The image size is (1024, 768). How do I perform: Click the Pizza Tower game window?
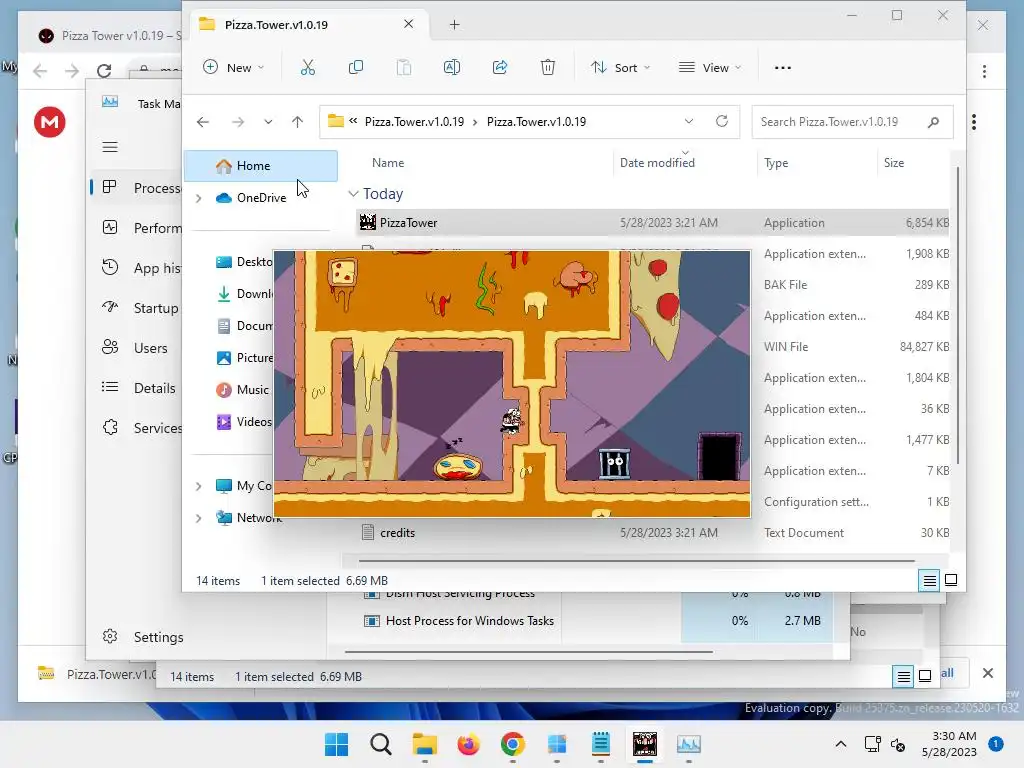coord(512,384)
